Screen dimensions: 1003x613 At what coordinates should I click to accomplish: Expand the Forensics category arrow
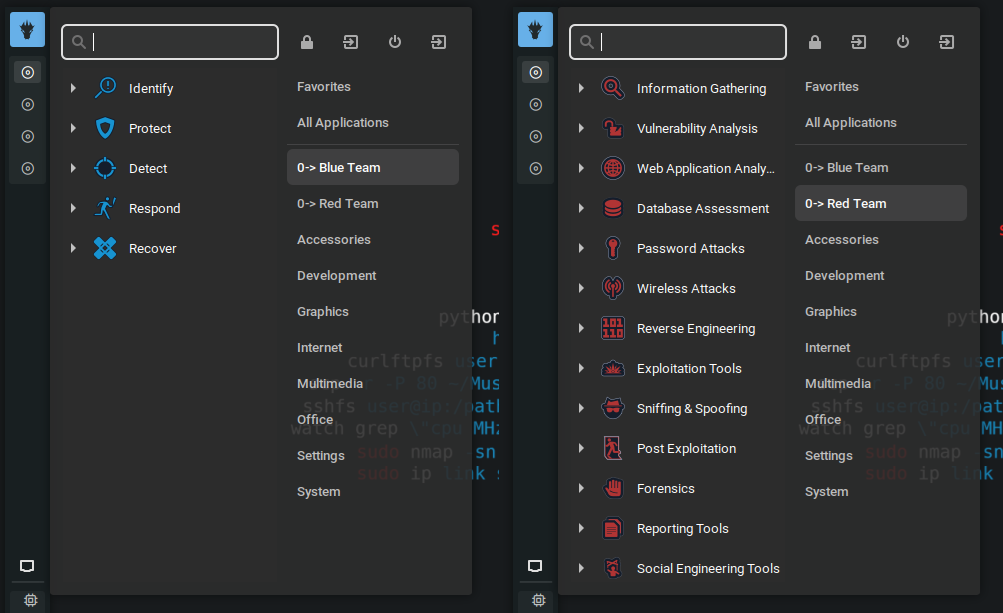582,488
